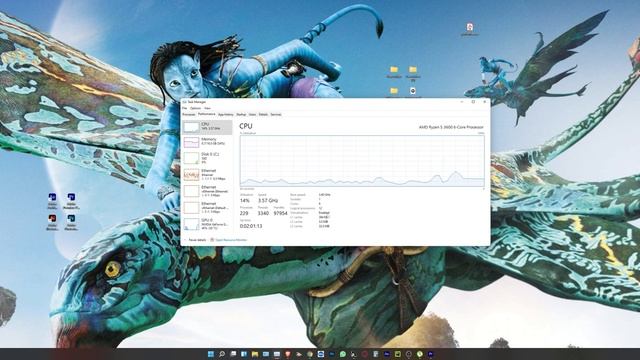Click the CPU utilization graph

(362, 161)
